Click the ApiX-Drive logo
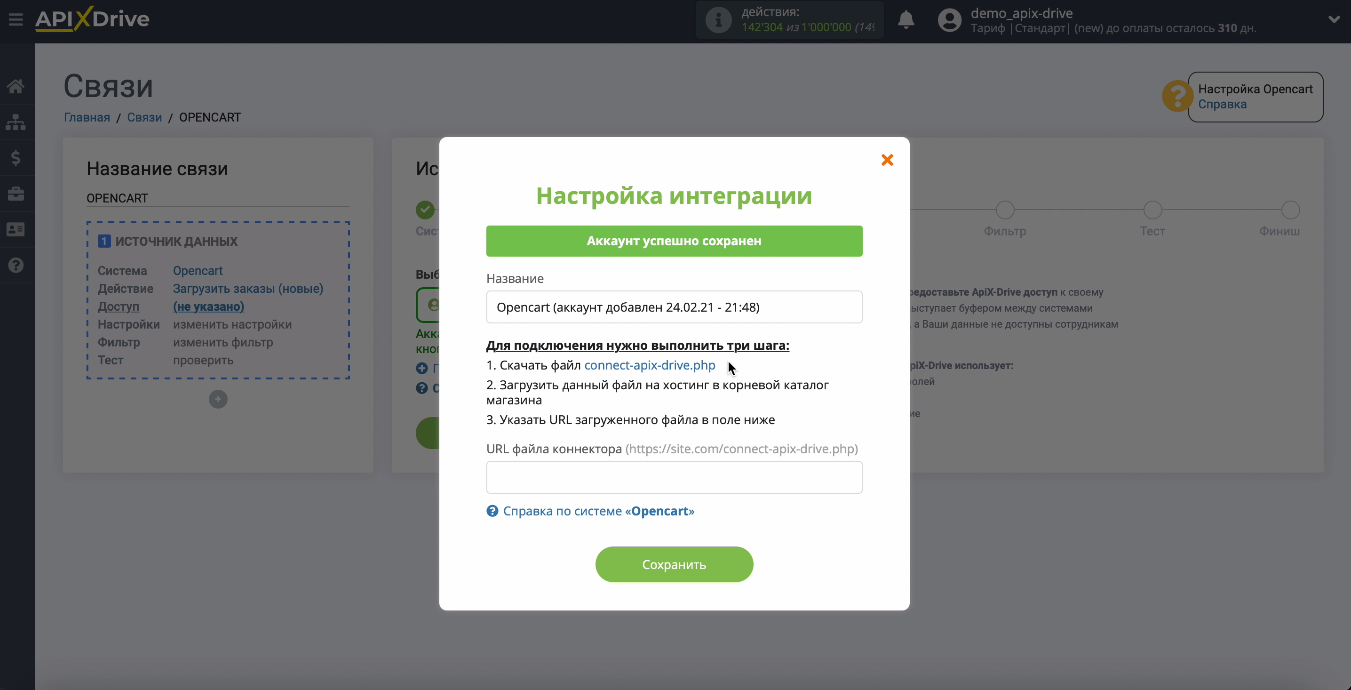This screenshot has height=690, width=1351. pos(92,19)
